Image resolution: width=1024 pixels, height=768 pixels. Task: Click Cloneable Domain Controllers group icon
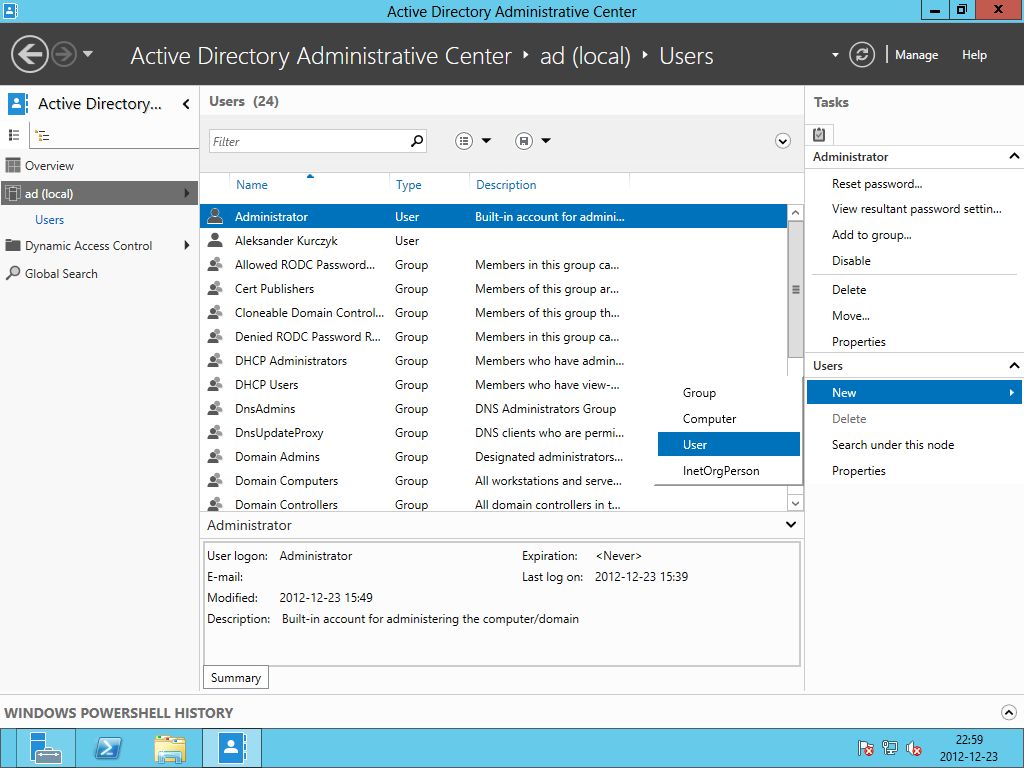215,313
